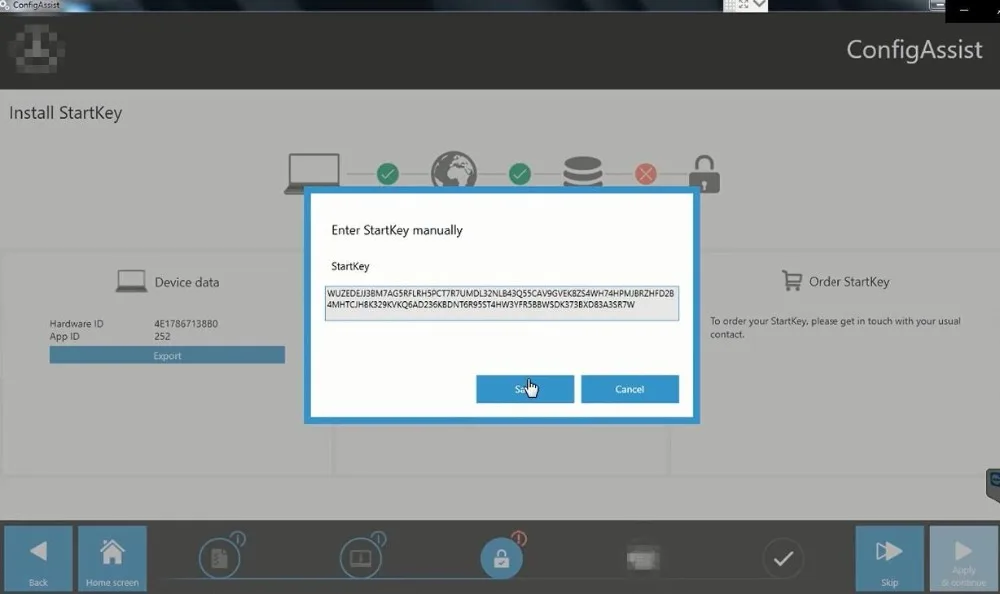The width and height of the screenshot is (1000, 594).
Task: Click the Skip button
Action: point(889,558)
